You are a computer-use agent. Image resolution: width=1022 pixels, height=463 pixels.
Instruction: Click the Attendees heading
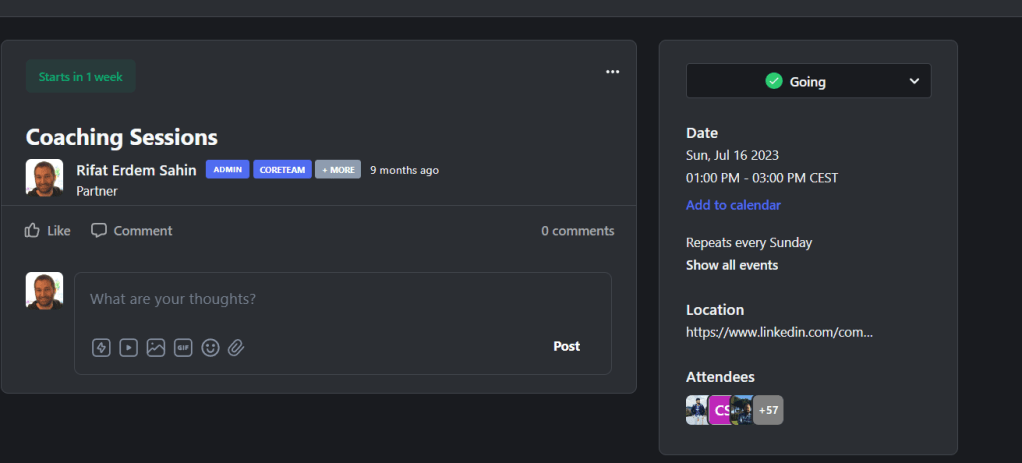pos(720,377)
